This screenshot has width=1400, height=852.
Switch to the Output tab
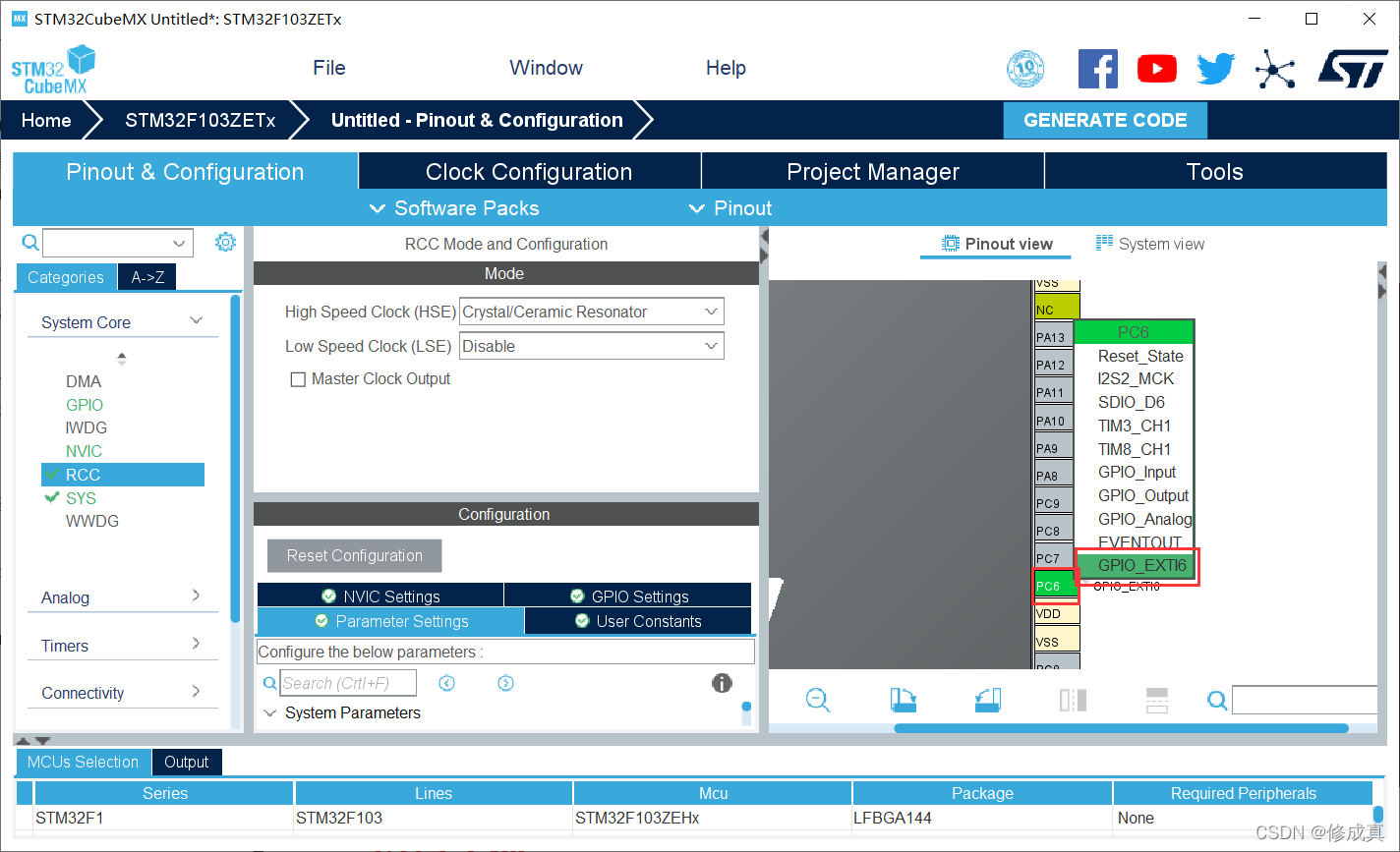click(187, 762)
